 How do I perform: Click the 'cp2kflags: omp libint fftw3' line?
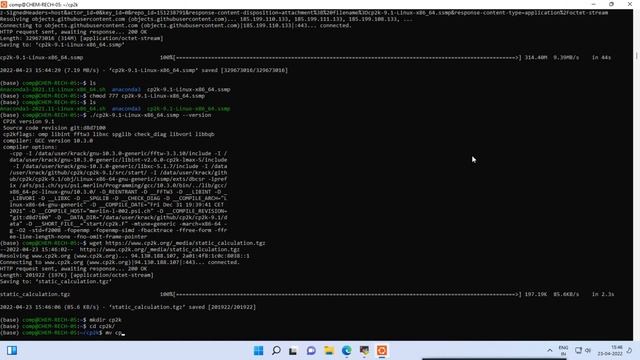(x=109, y=134)
